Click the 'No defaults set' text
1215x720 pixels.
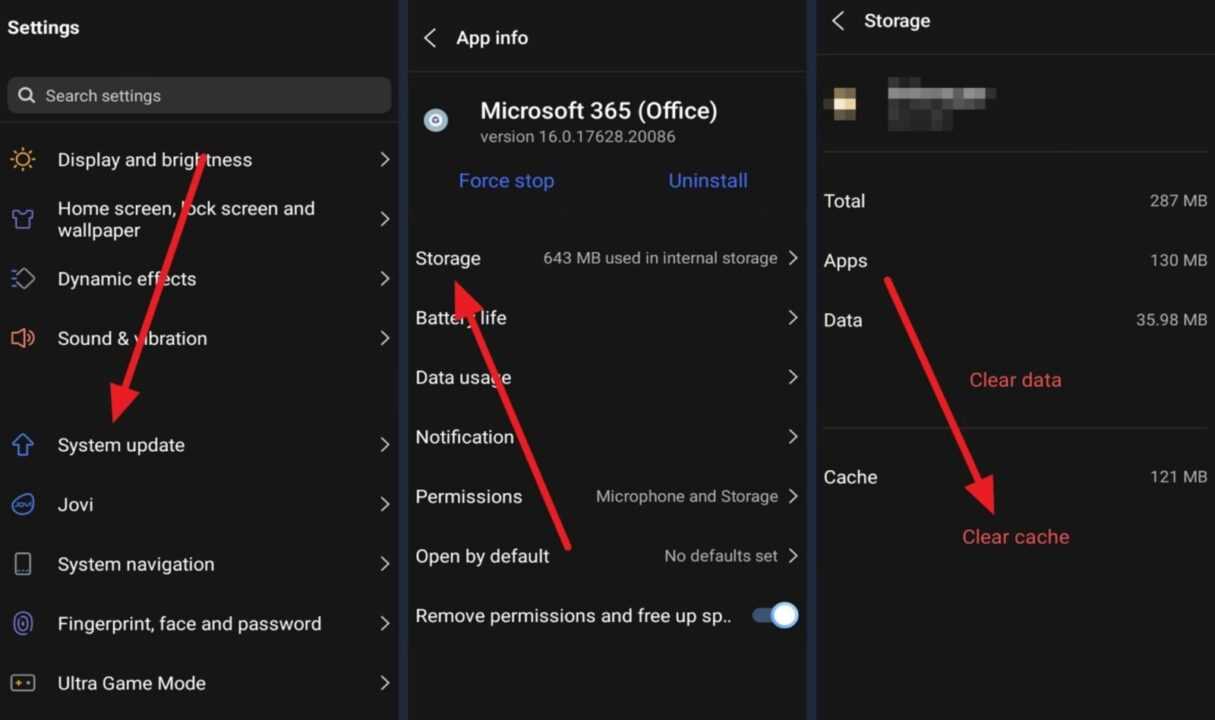[721, 556]
